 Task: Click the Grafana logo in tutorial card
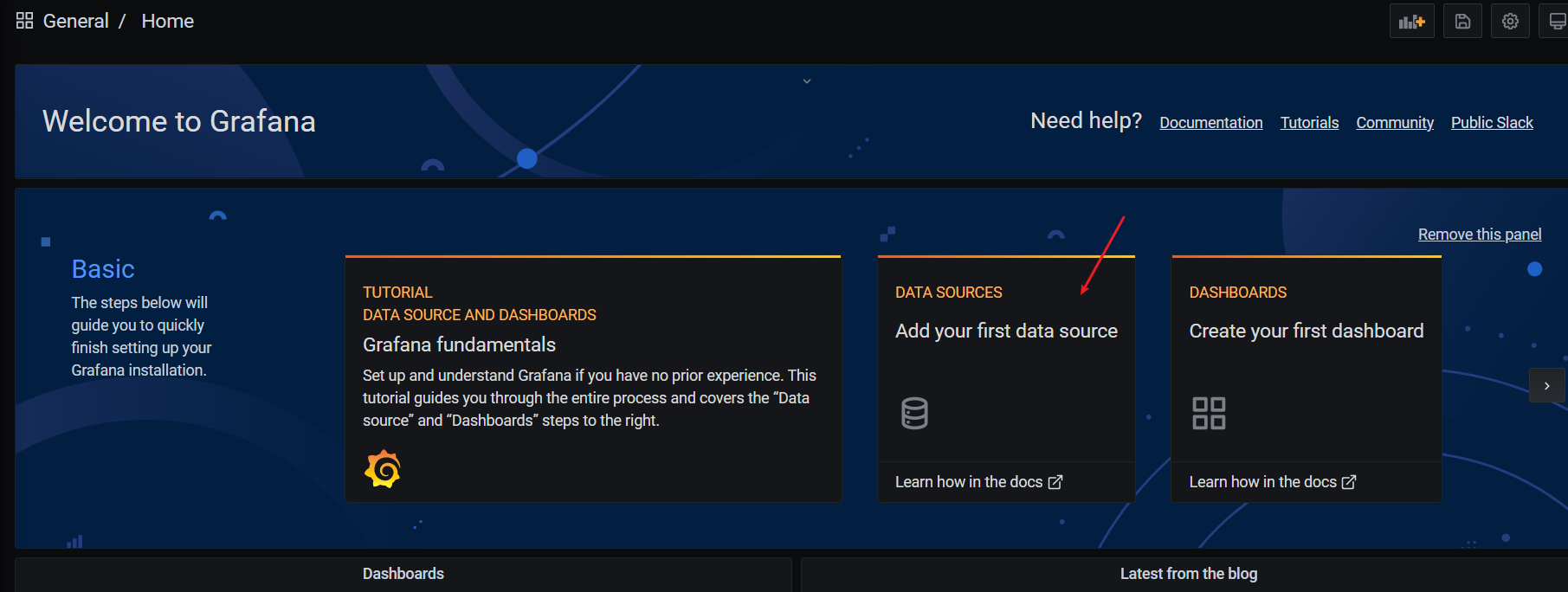tap(383, 469)
